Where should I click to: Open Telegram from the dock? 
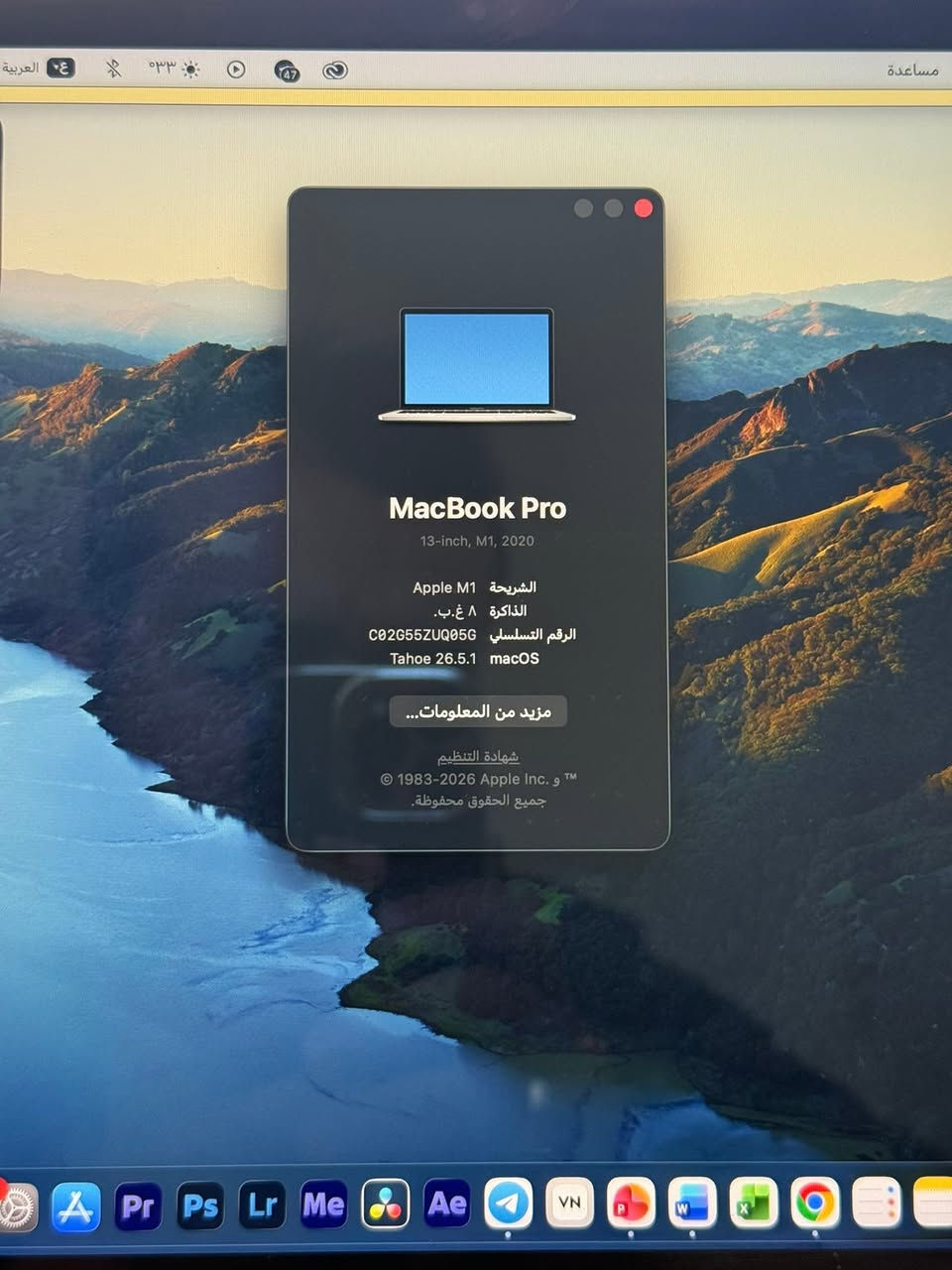[x=508, y=1204]
